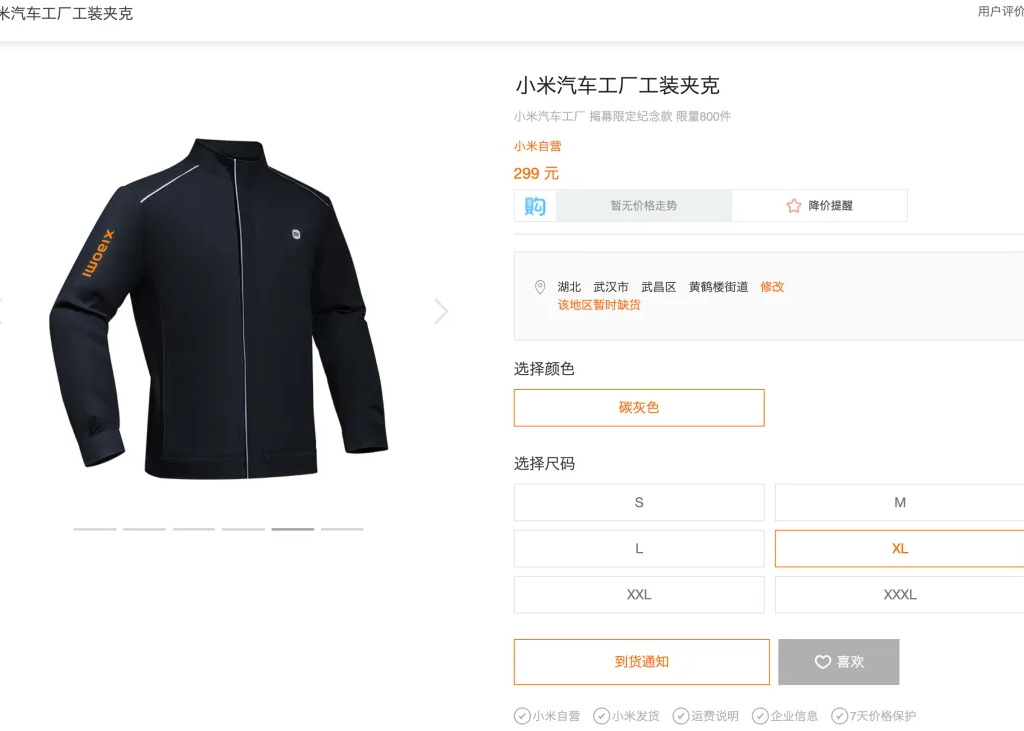Select size XXL option

click(x=639, y=594)
